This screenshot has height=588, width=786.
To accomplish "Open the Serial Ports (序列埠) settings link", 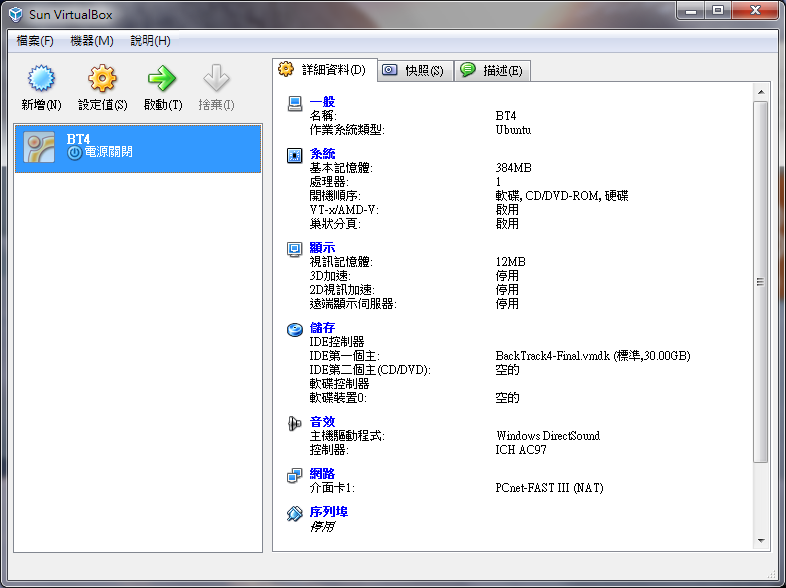I will (x=329, y=512).
